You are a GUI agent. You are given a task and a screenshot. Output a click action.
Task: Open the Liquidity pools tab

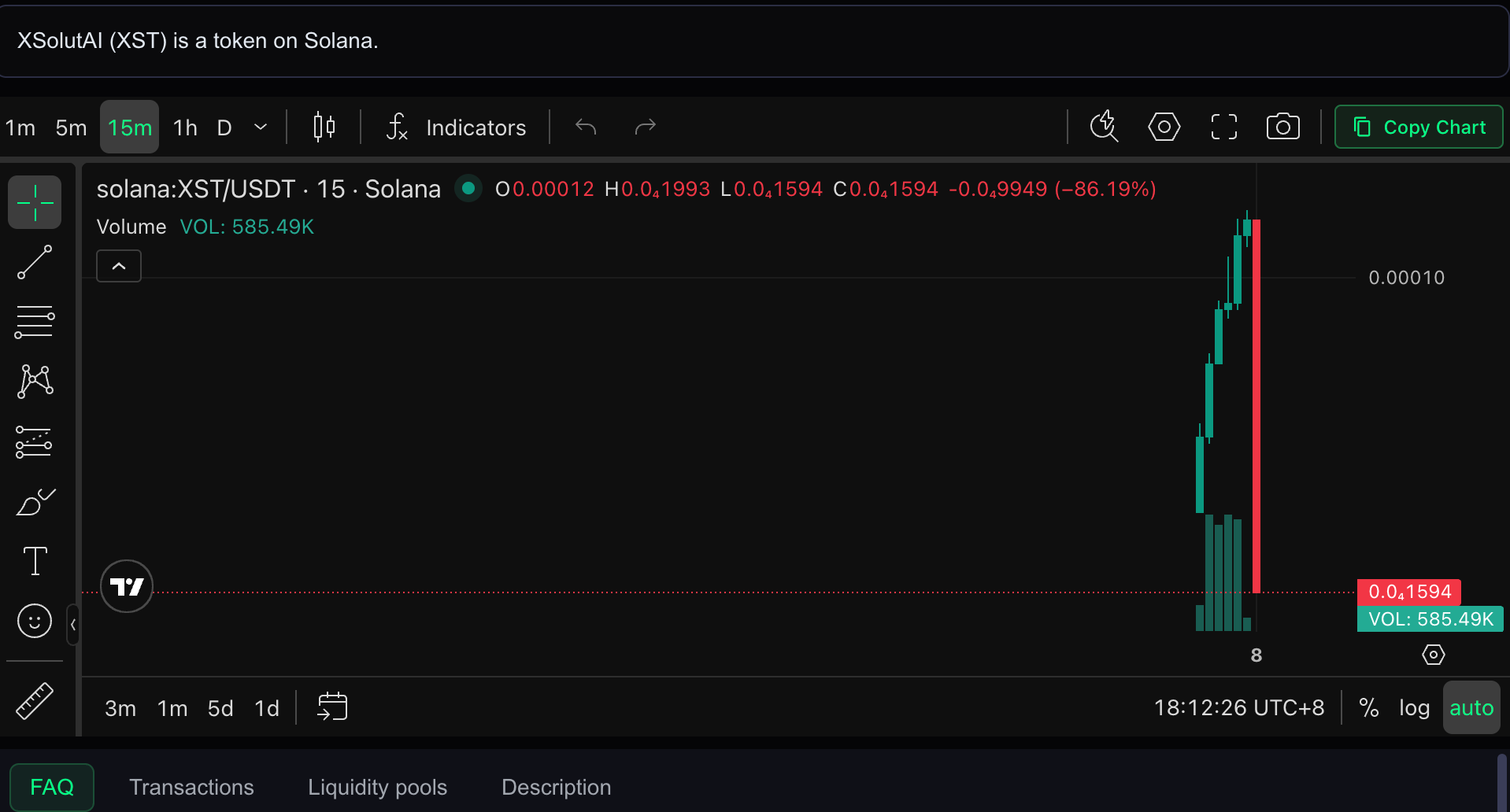pyautogui.click(x=377, y=787)
